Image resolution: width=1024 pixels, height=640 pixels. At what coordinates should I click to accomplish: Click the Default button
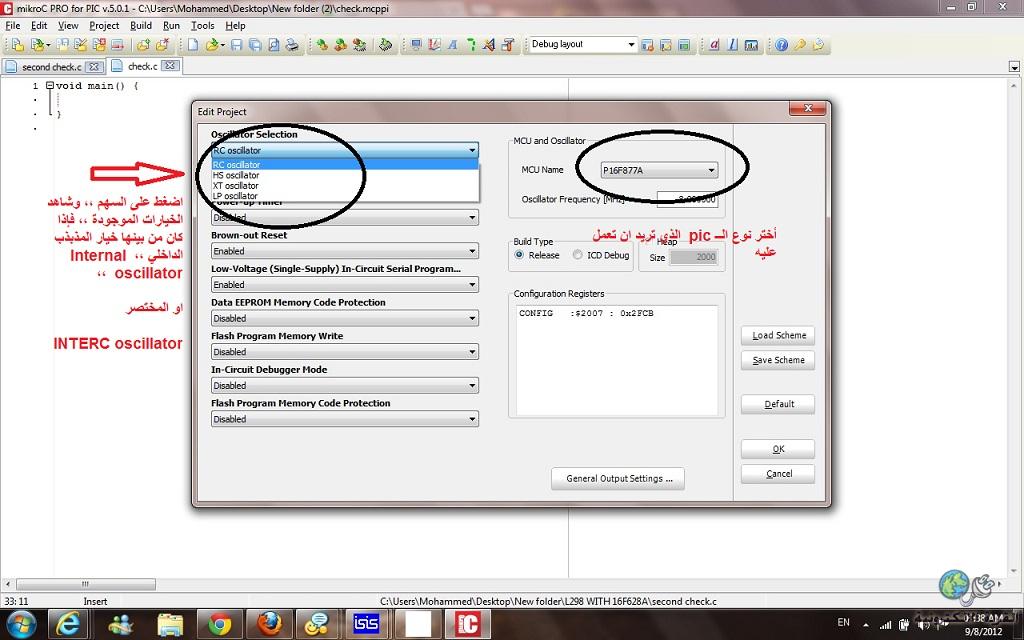point(778,404)
